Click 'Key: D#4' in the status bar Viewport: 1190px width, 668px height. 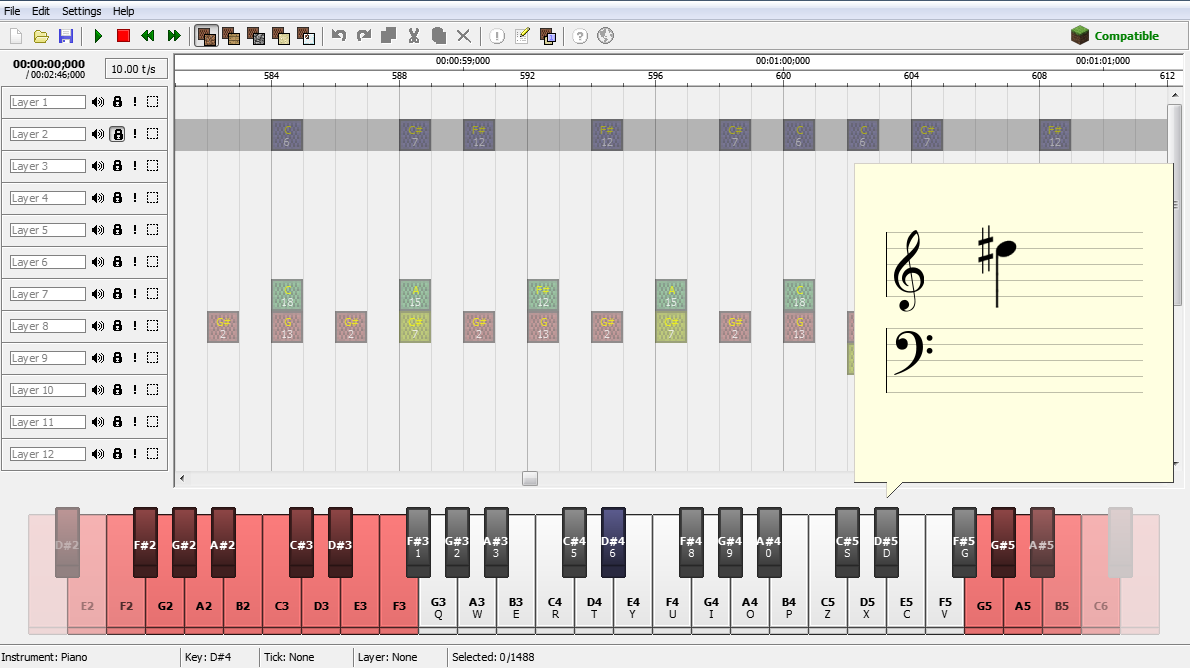pyautogui.click(x=208, y=657)
